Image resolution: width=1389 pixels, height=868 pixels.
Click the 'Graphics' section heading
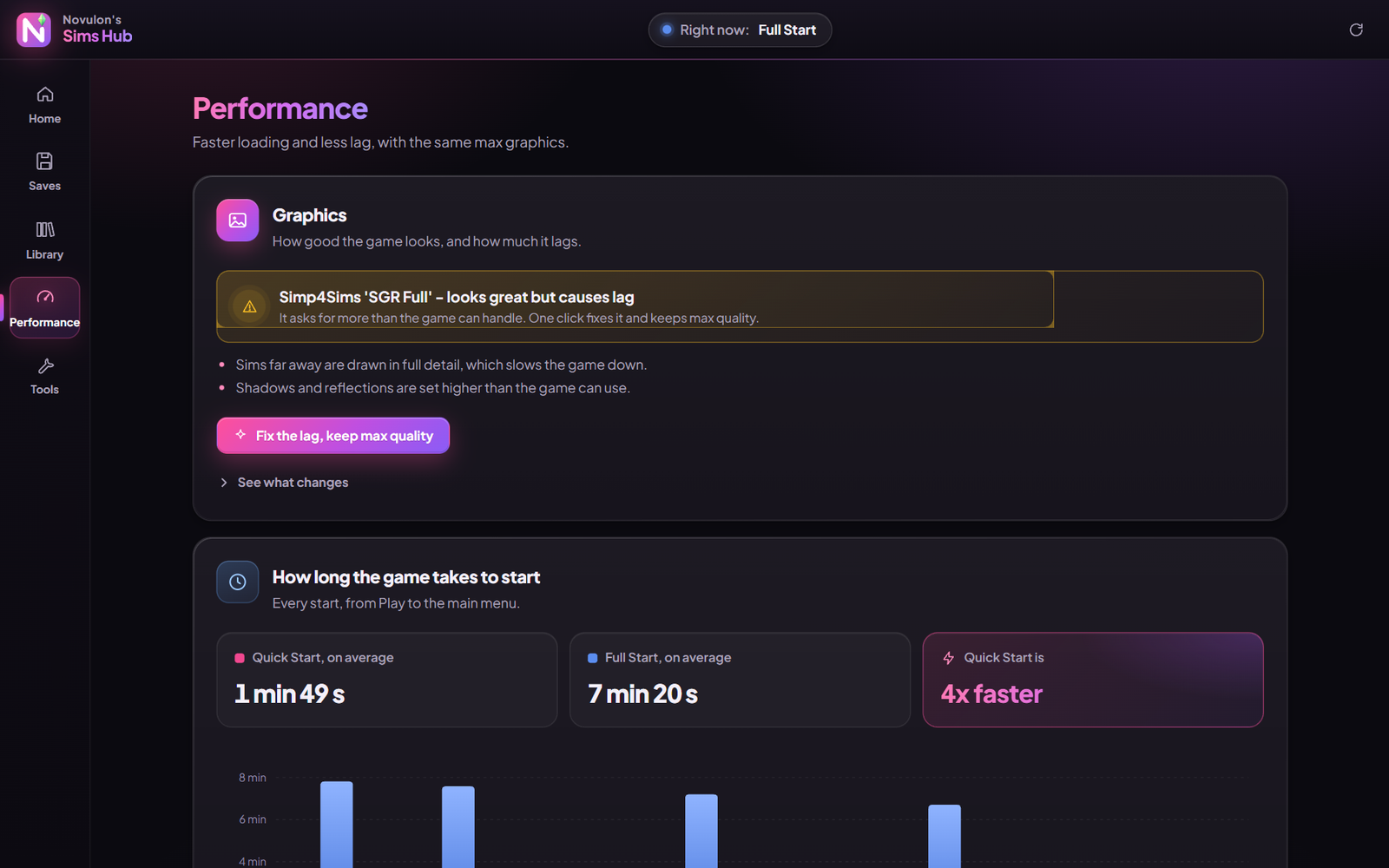click(310, 215)
